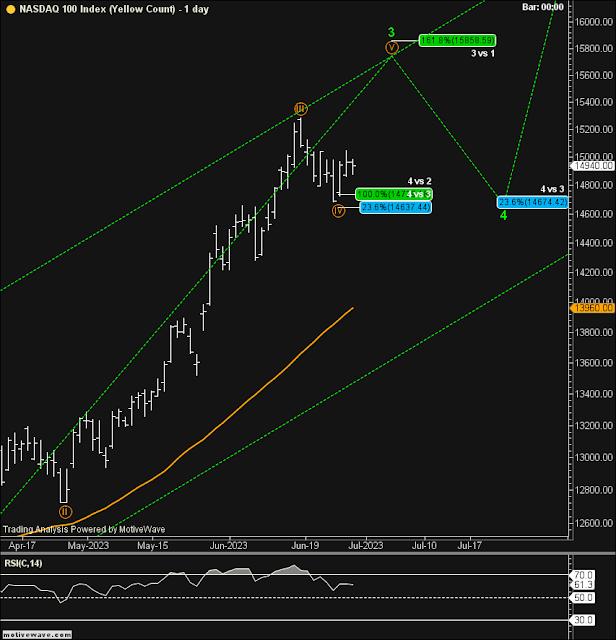Click the 13400.00 price axis label
Image resolution: width=616 pixels, height=640 pixels.
point(594,394)
